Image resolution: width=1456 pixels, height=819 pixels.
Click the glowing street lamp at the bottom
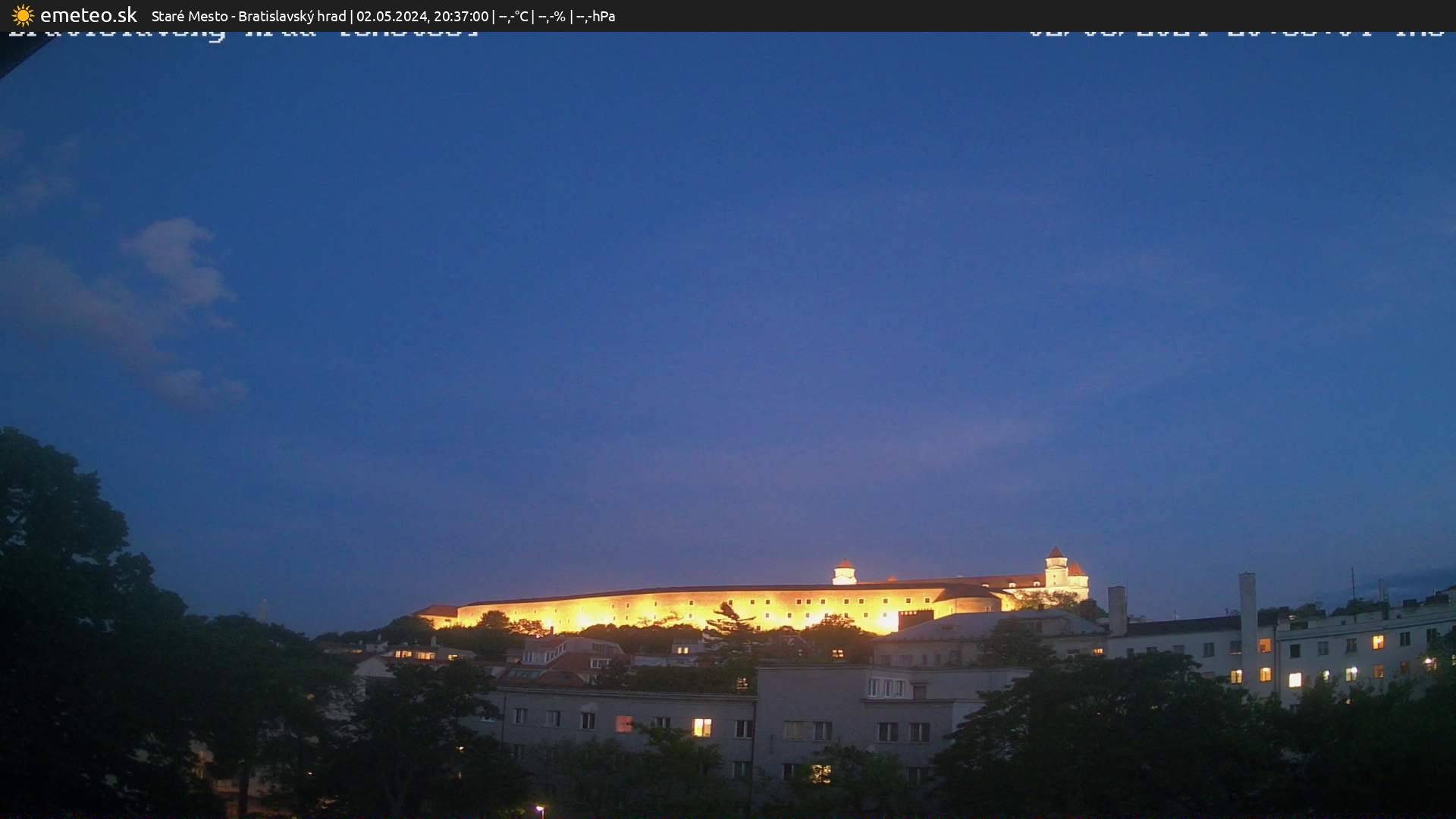coord(540,808)
